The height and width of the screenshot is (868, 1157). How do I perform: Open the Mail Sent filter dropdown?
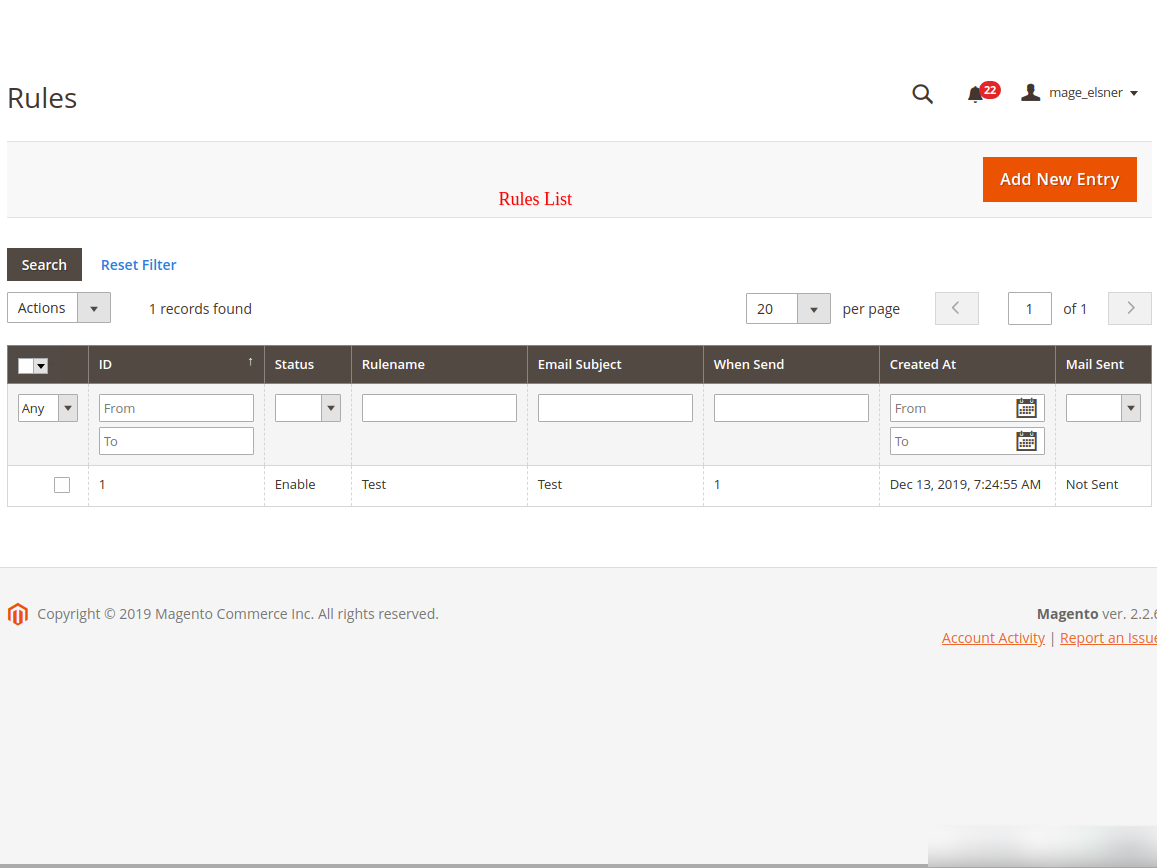1103,408
